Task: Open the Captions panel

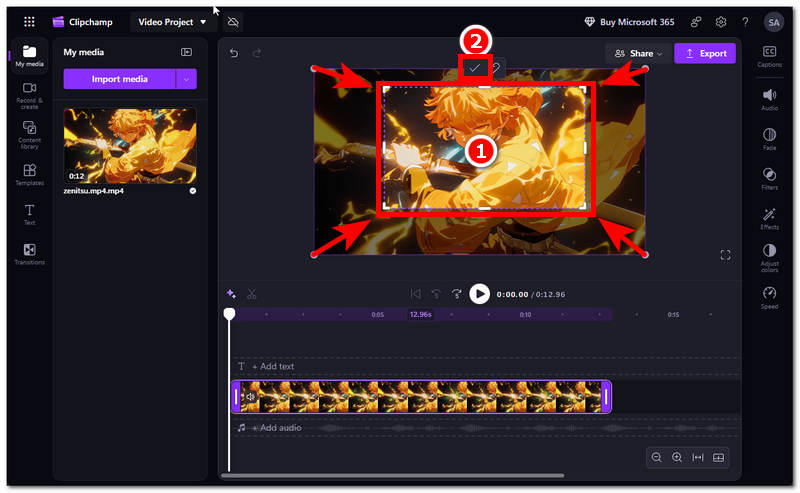Action: (x=769, y=56)
